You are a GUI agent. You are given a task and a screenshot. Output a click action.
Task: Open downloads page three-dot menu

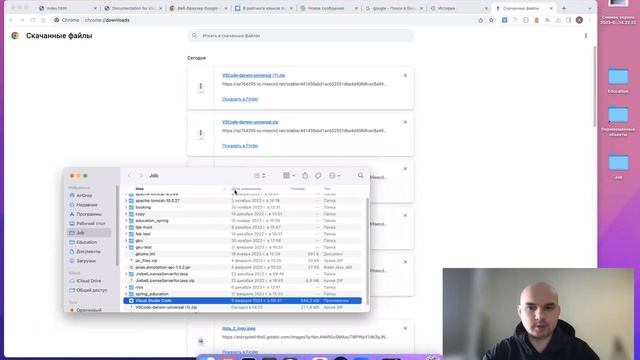click(x=586, y=36)
